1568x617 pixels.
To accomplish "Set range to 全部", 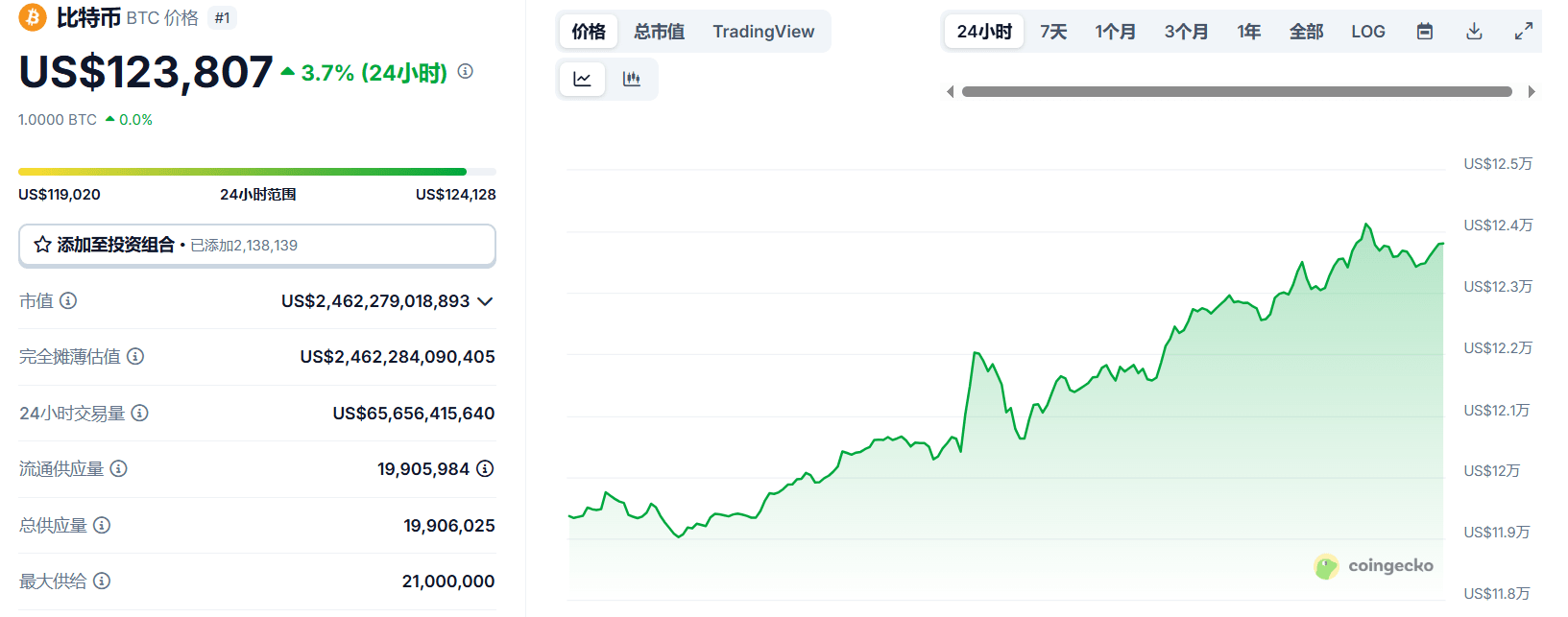I will [x=1307, y=32].
